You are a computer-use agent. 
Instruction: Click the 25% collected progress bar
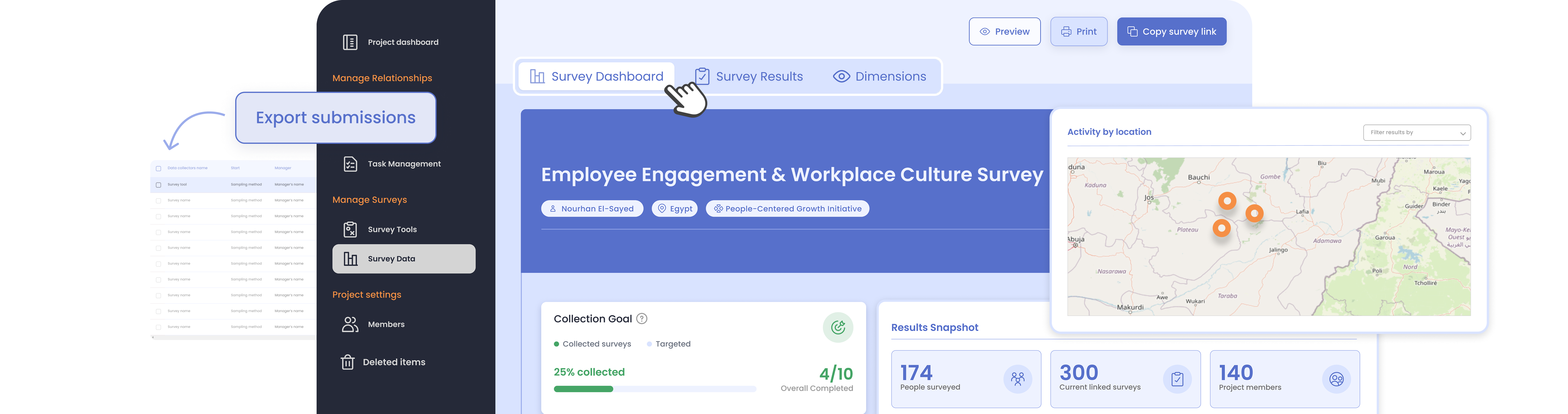click(654, 389)
